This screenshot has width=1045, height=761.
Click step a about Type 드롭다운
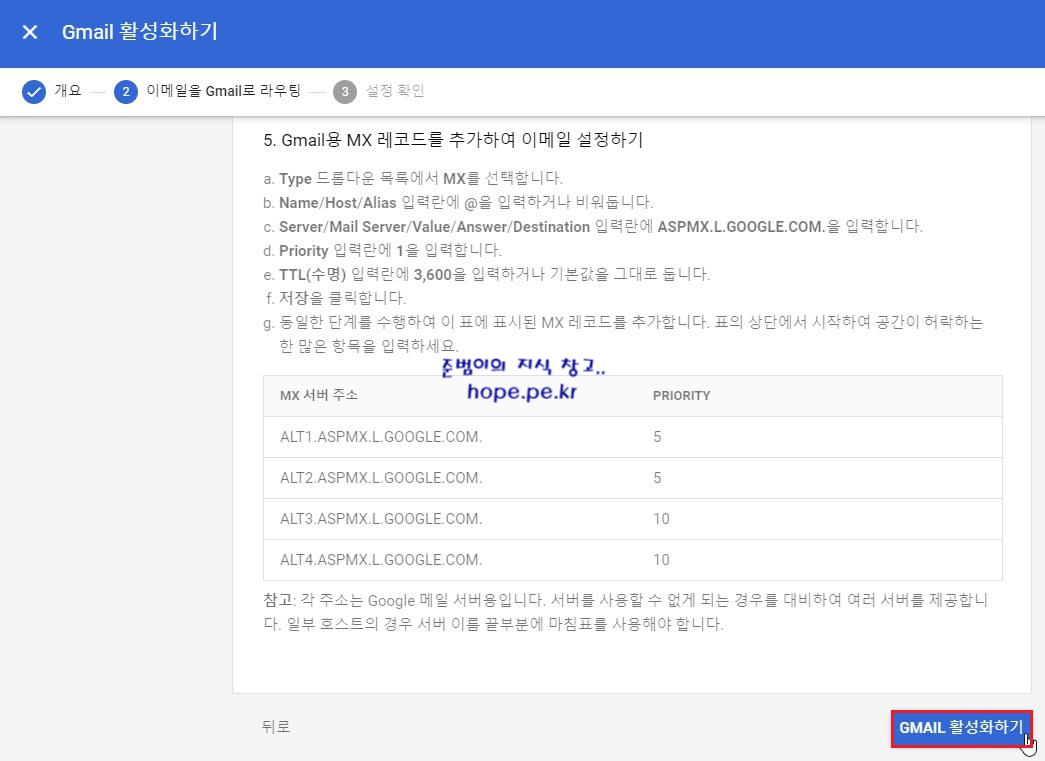413,179
